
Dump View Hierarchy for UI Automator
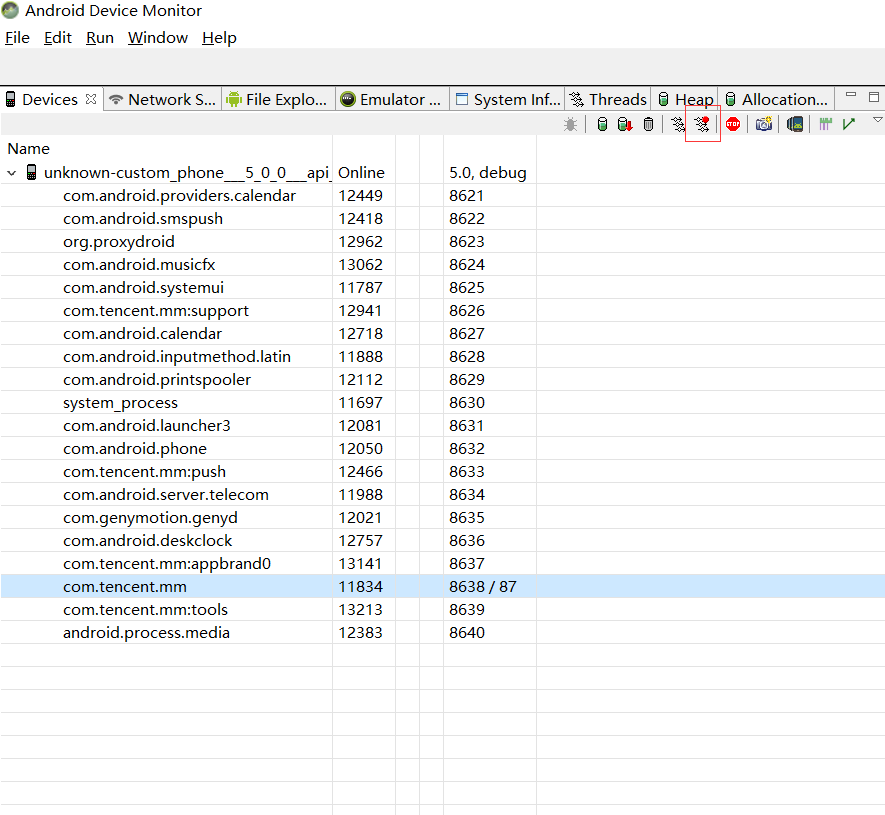pos(795,124)
